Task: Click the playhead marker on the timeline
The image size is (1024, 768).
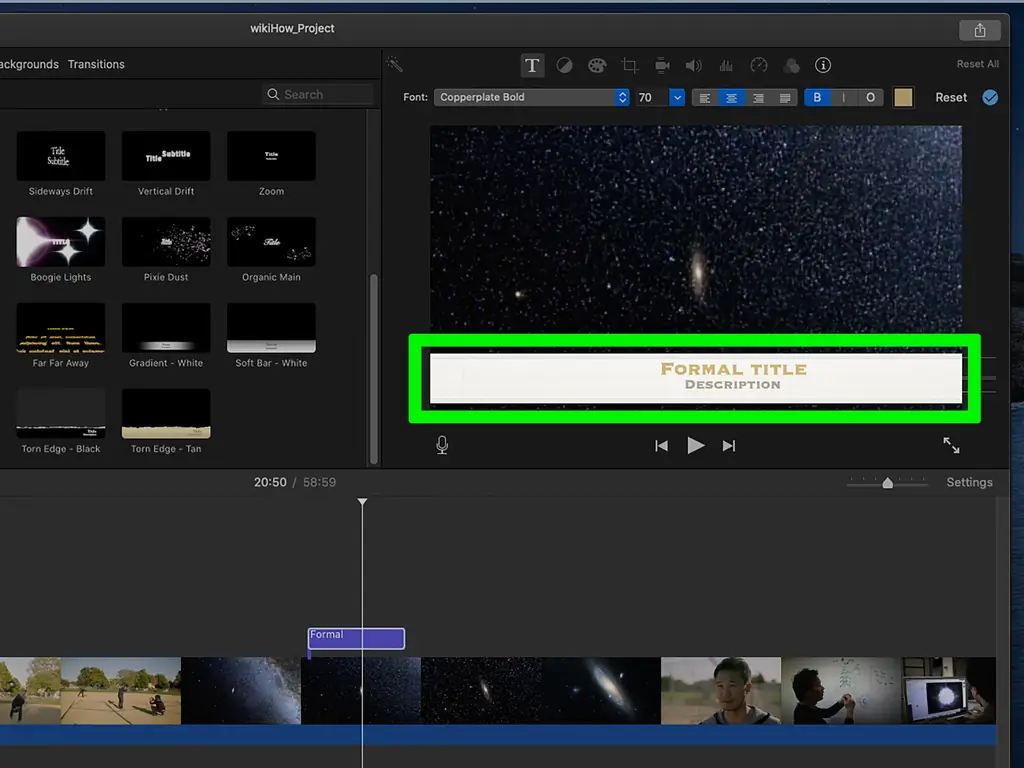Action: pyautogui.click(x=362, y=502)
